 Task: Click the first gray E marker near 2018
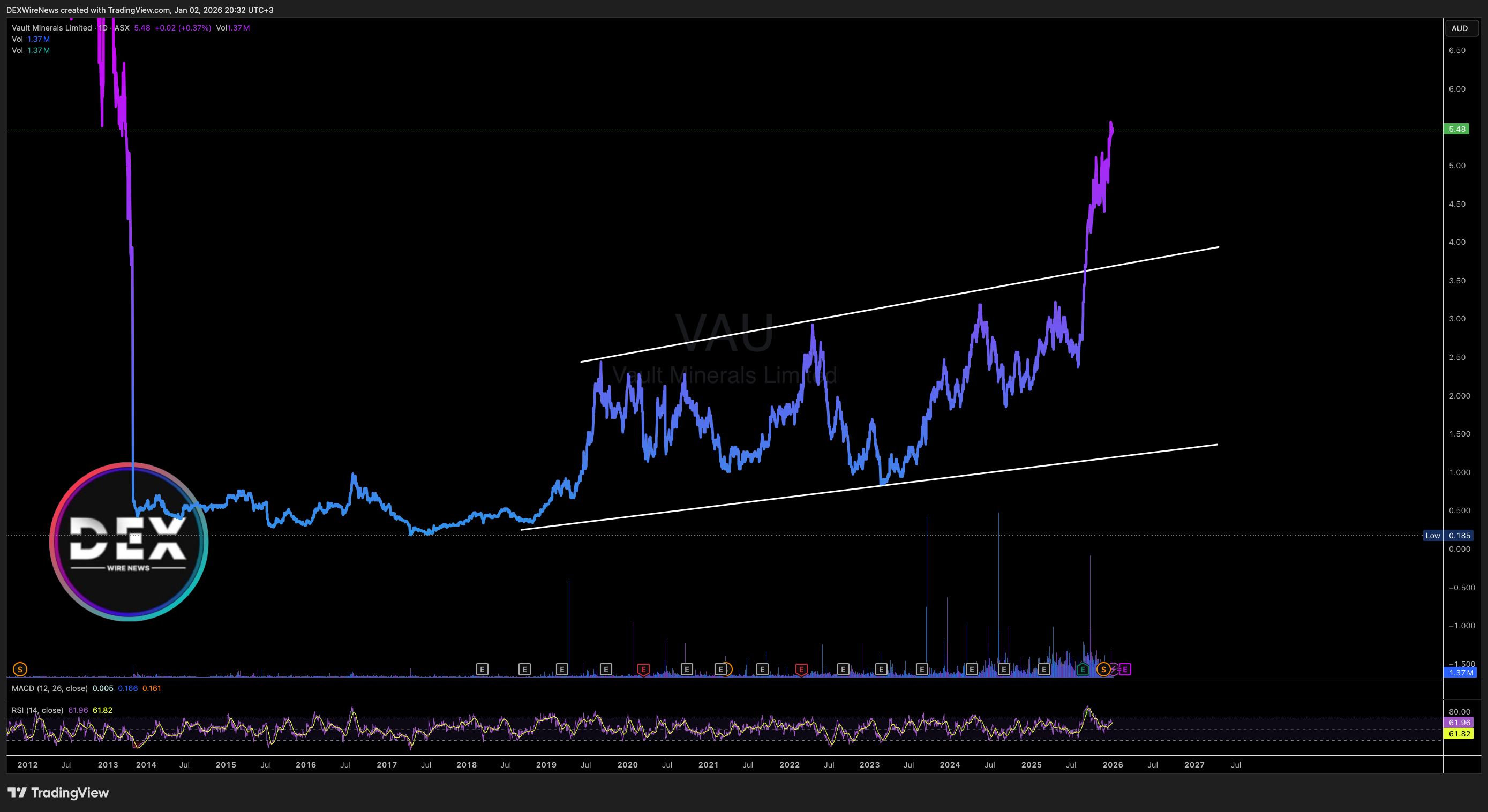coord(482,670)
